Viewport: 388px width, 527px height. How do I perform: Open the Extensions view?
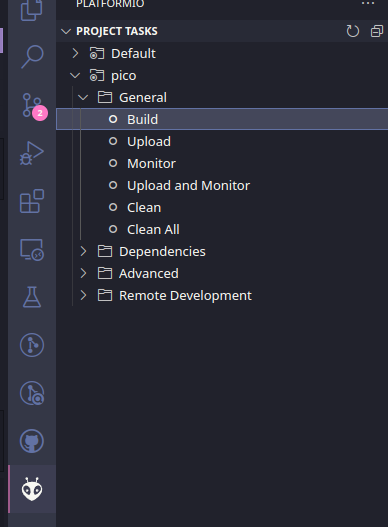pos(32,201)
